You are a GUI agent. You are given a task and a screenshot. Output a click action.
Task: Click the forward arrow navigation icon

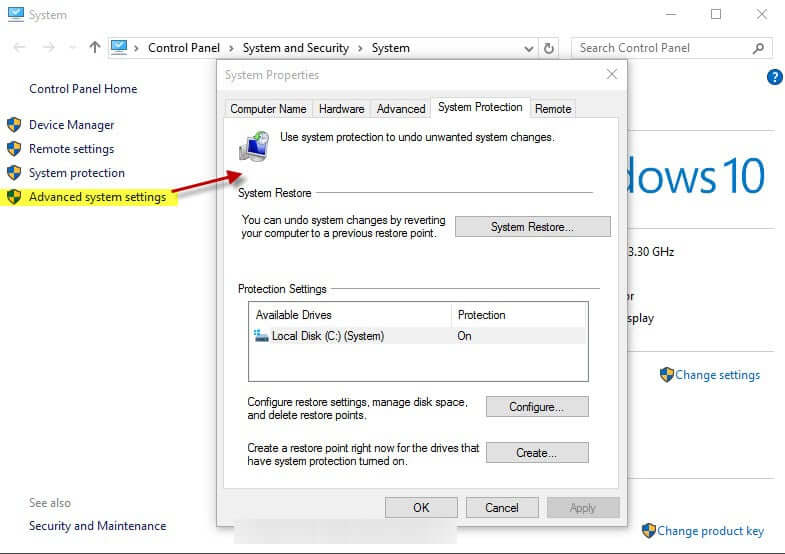(49, 48)
